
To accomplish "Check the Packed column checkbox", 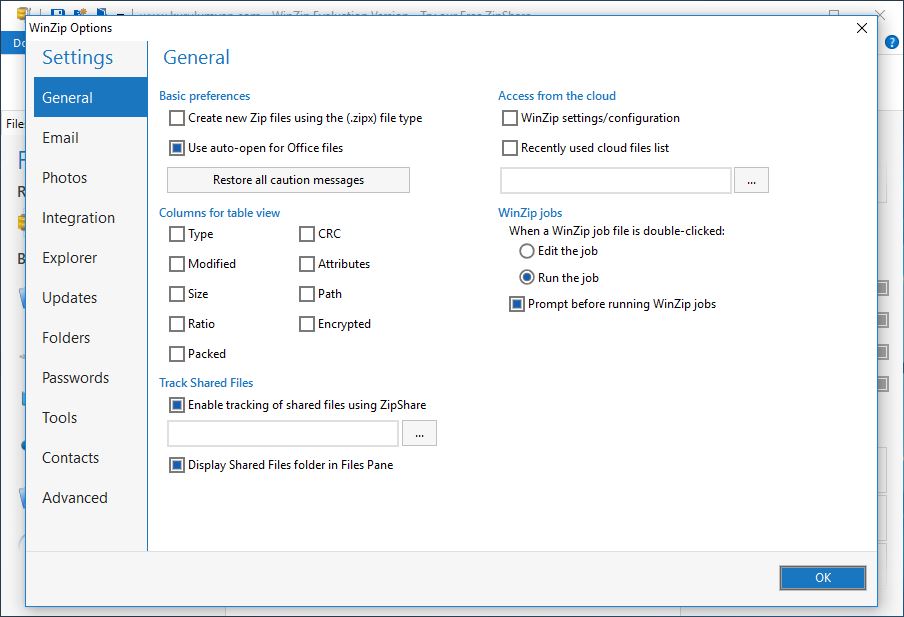I will (177, 354).
